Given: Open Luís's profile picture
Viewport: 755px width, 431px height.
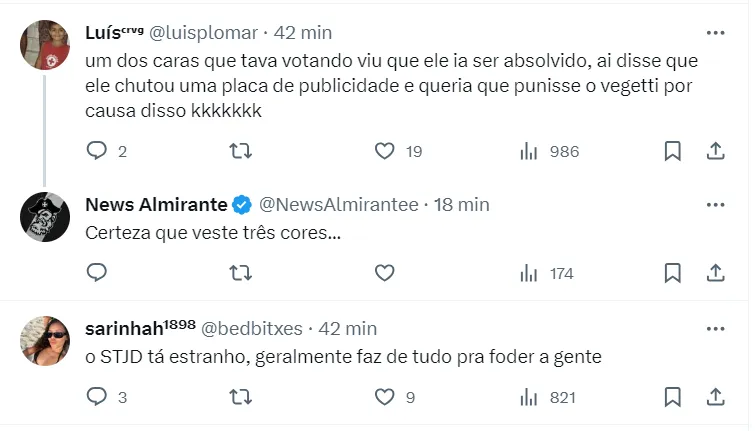Looking at the screenshot, I should (45, 45).
